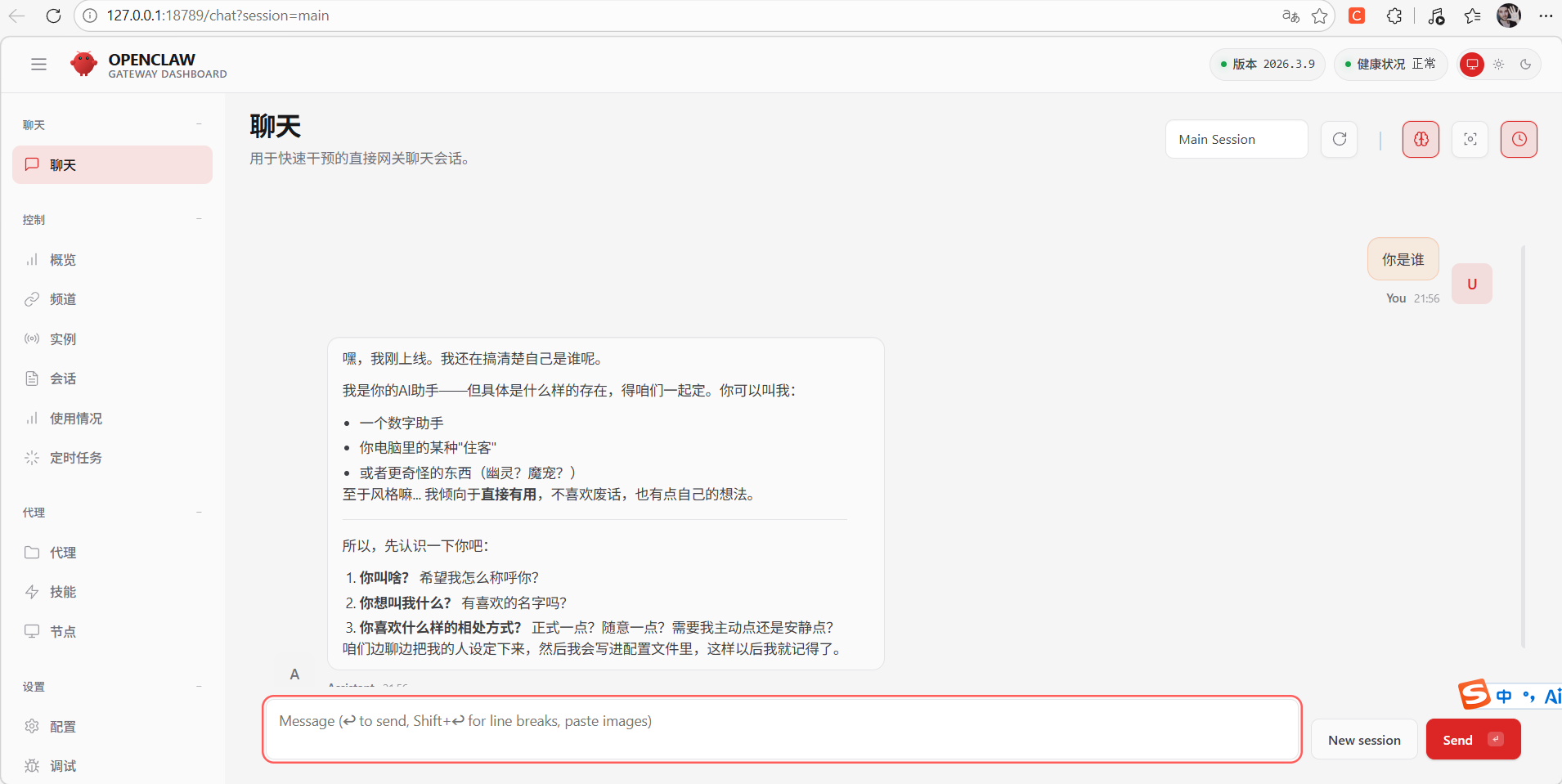Screen dimensions: 1562x784
Task: Open the 会话 sessions page
Action: pyautogui.click(x=112, y=379)
